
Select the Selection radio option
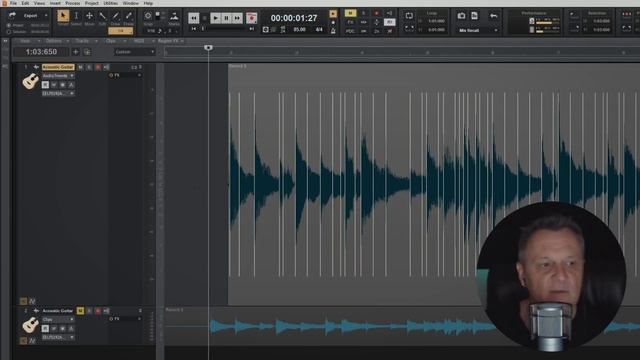click(x=9, y=31)
